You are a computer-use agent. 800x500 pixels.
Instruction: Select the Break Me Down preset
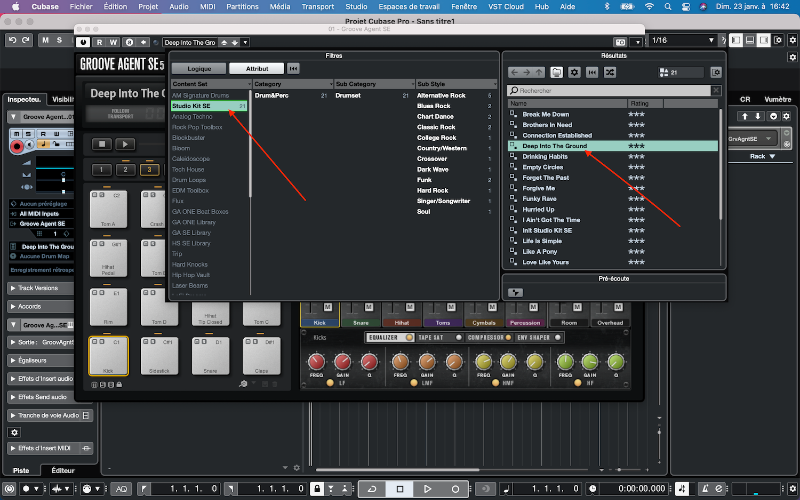click(545, 114)
